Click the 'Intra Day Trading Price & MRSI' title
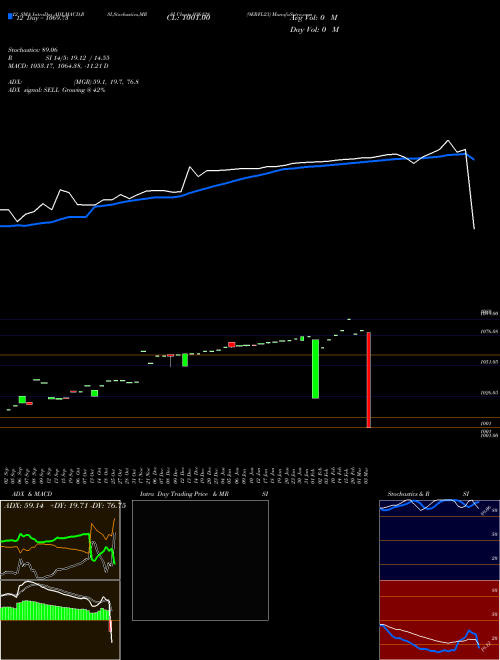Screen dimensions: 500x660 [204, 494]
